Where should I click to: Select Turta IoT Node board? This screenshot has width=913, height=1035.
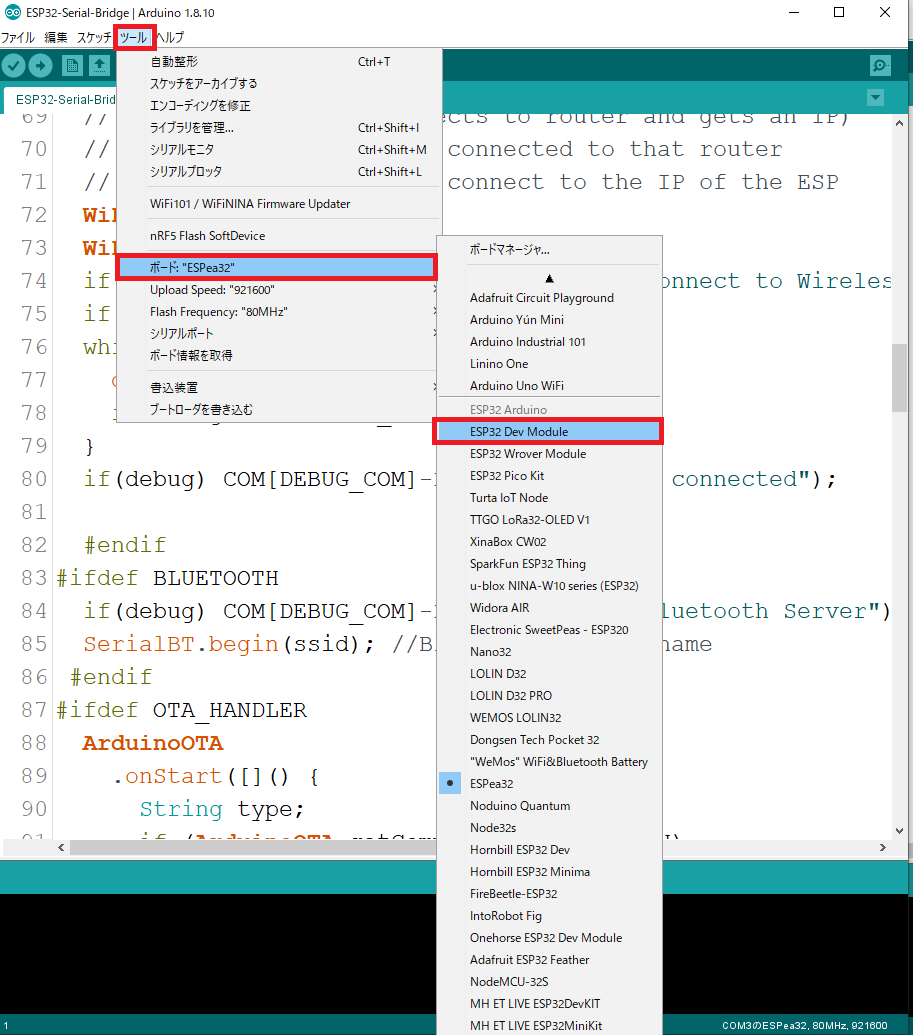(x=549, y=498)
